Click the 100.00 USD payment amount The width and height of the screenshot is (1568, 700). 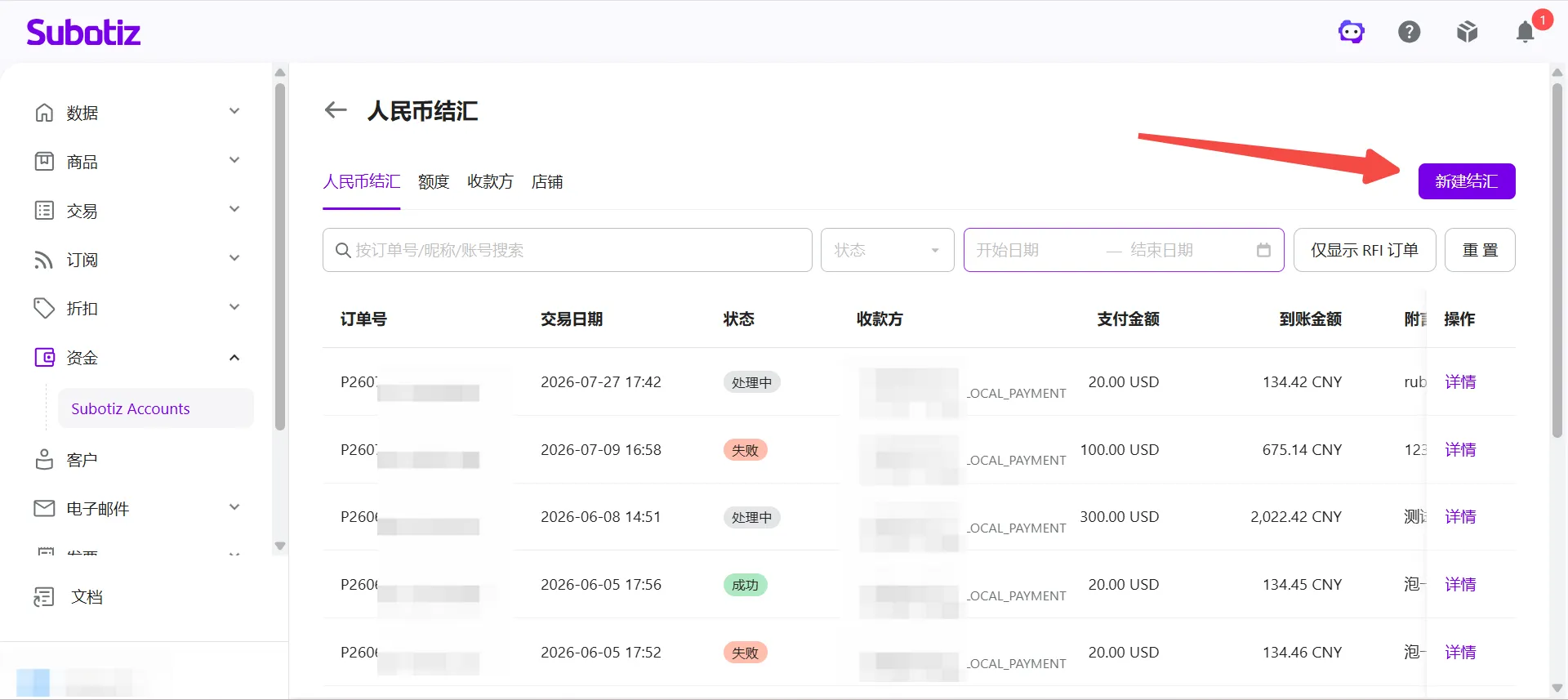click(1120, 449)
